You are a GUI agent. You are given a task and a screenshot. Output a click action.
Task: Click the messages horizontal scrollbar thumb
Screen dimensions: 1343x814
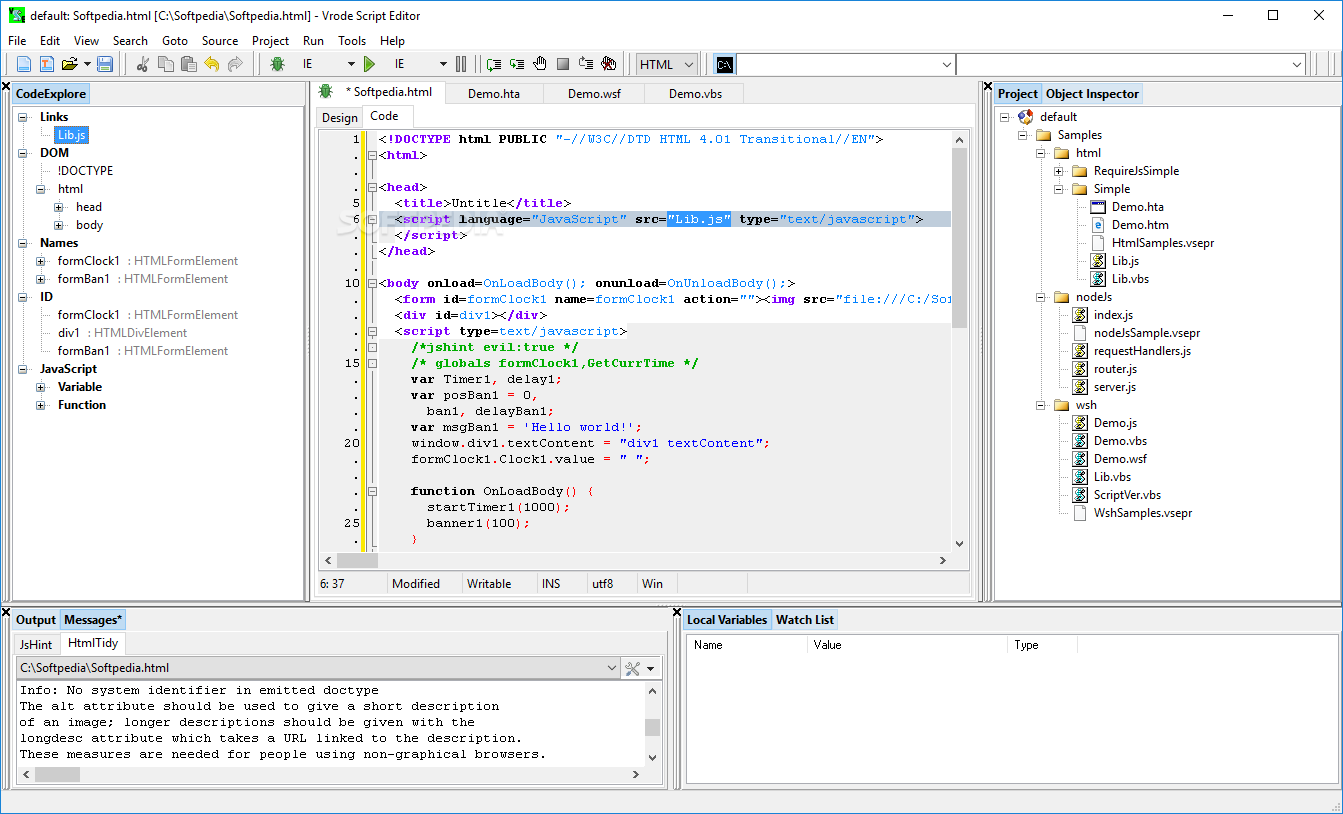pyautogui.click(x=57, y=774)
